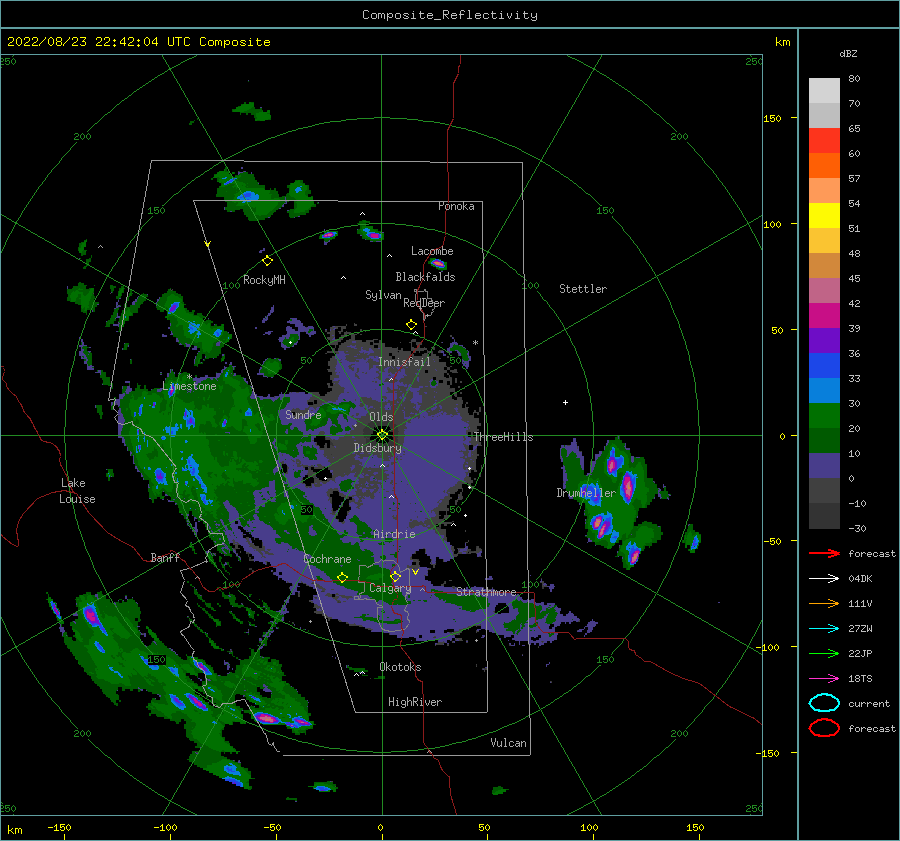Click the Lake Louise label

[77, 491]
